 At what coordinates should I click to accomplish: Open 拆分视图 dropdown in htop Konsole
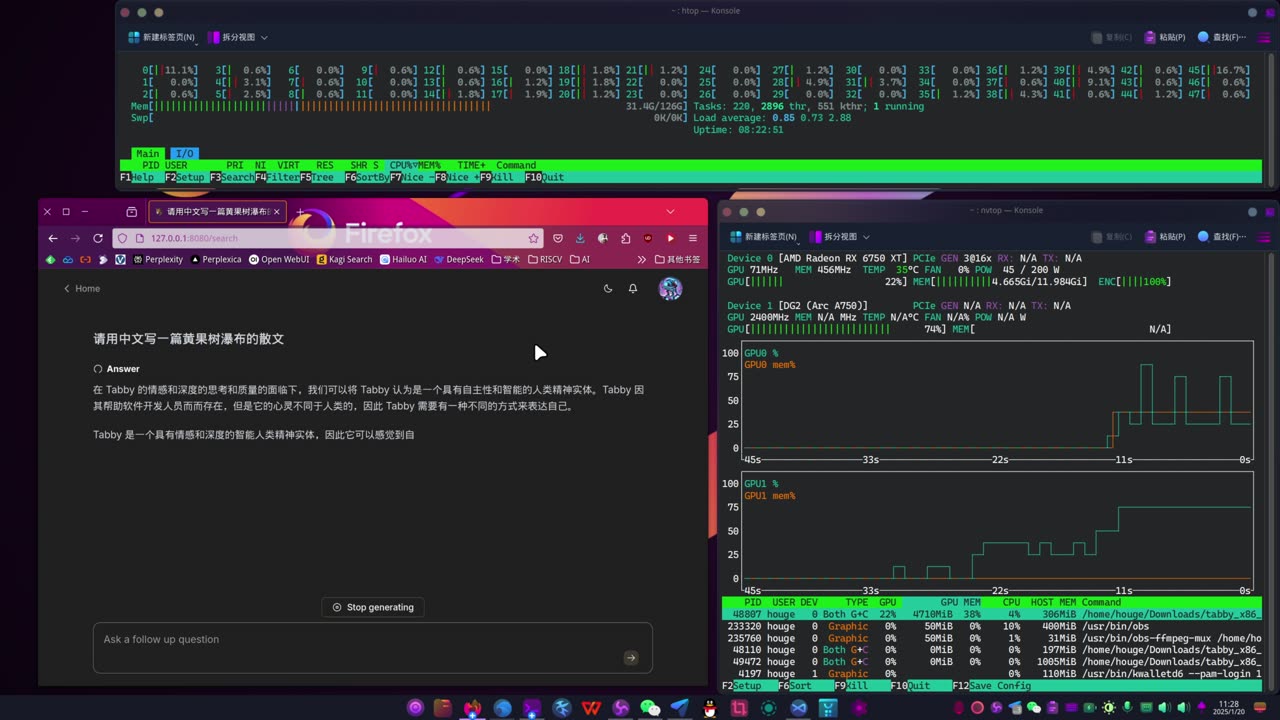click(238, 37)
